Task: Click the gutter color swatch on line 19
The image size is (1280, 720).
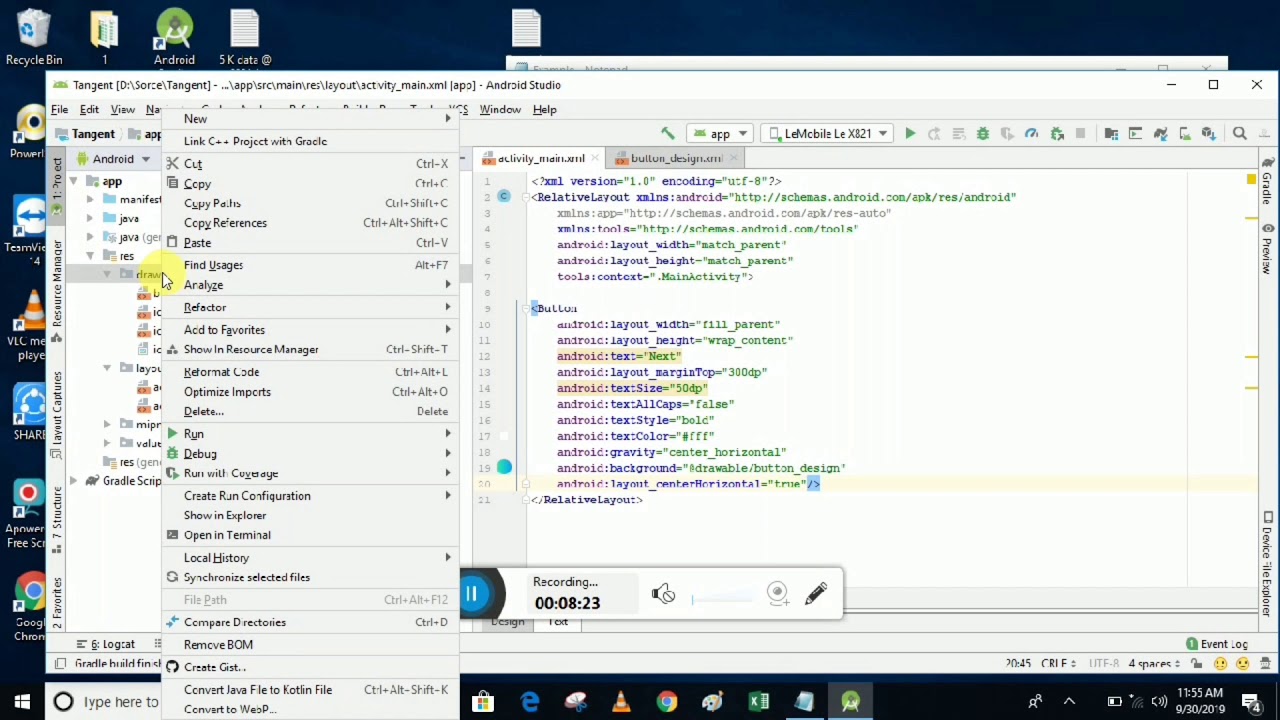Action: coord(504,467)
